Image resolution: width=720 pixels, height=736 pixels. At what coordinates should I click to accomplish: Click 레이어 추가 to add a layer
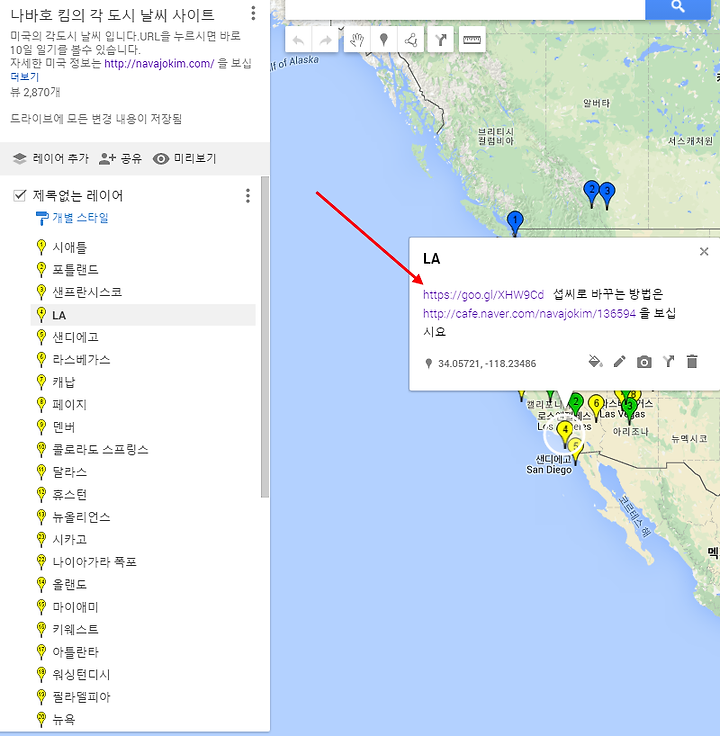pyautogui.click(x=51, y=159)
